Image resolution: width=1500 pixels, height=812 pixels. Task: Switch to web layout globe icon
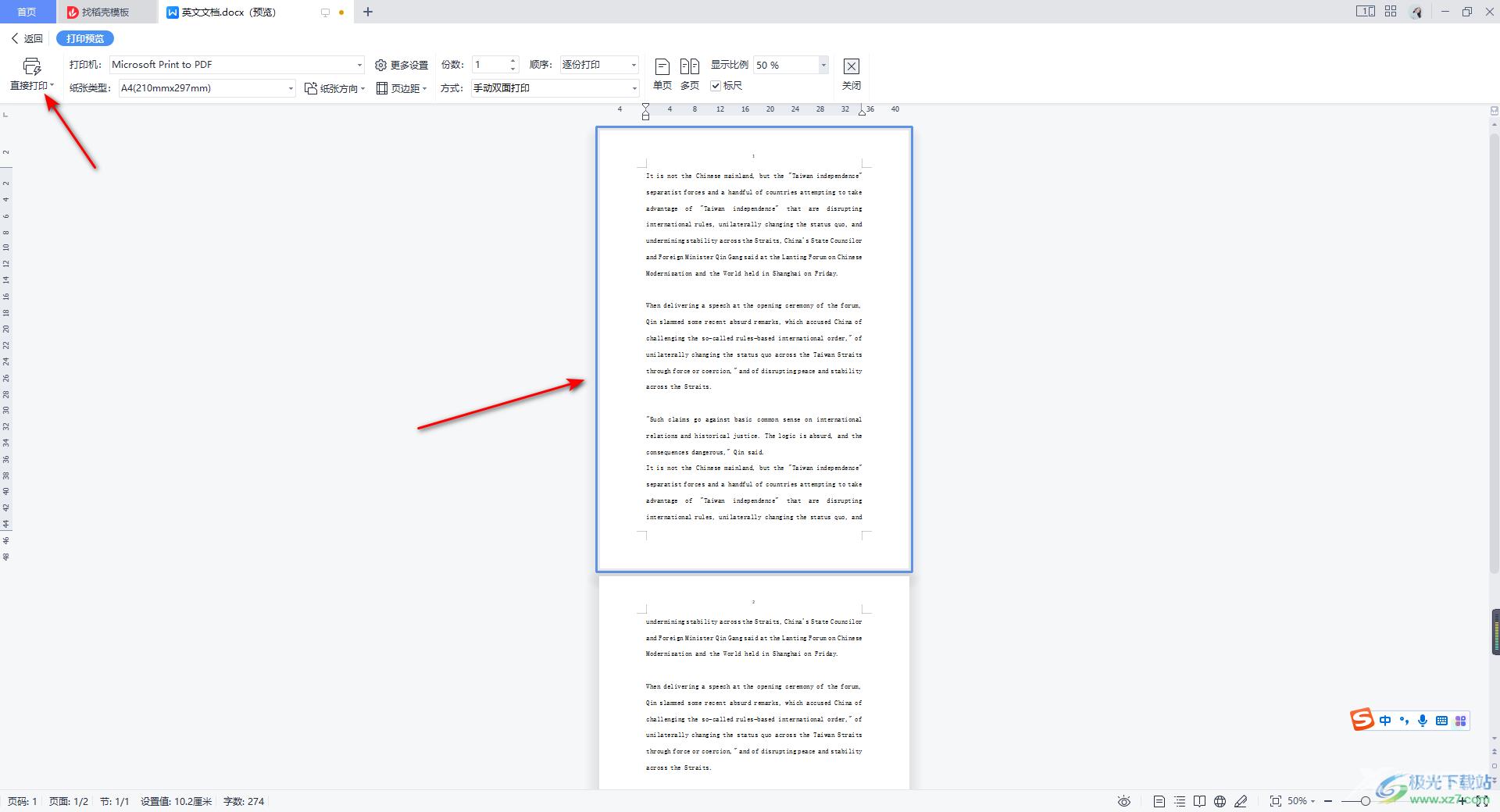1220,801
